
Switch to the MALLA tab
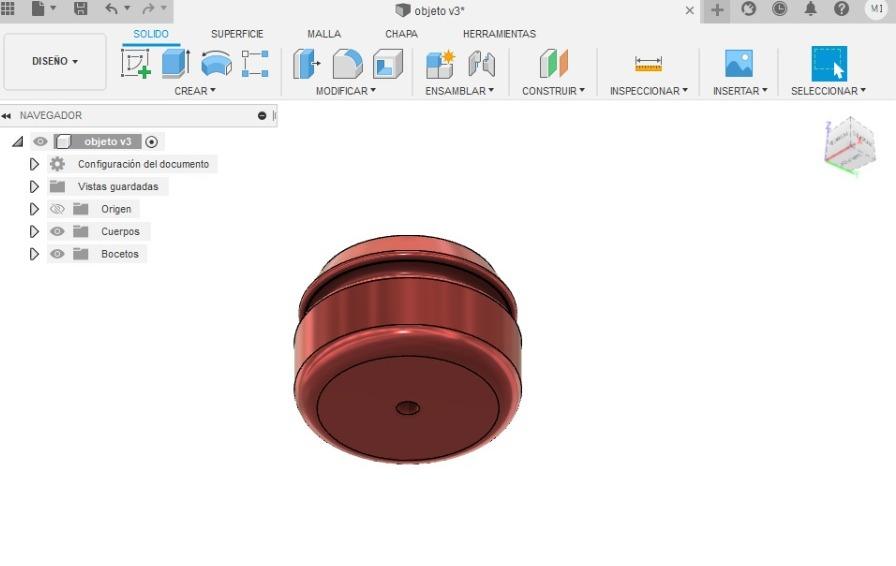click(x=324, y=34)
